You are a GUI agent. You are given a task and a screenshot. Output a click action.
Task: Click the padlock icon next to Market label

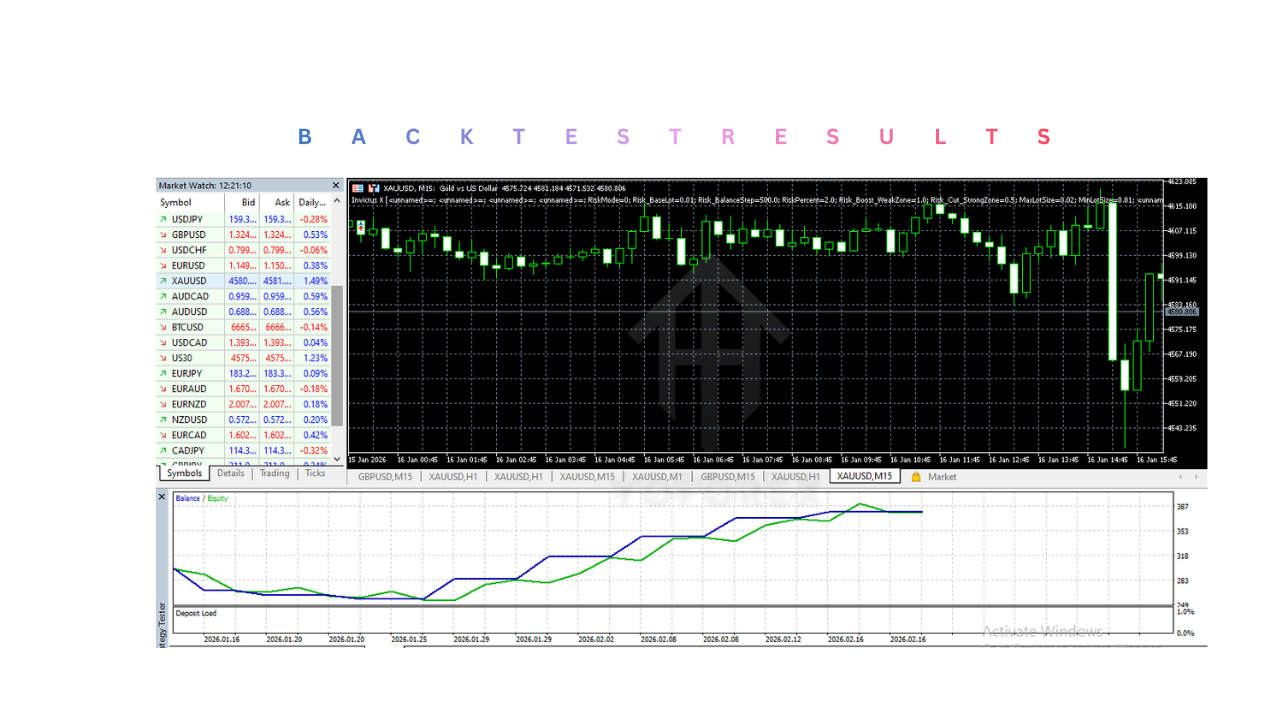[917, 477]
